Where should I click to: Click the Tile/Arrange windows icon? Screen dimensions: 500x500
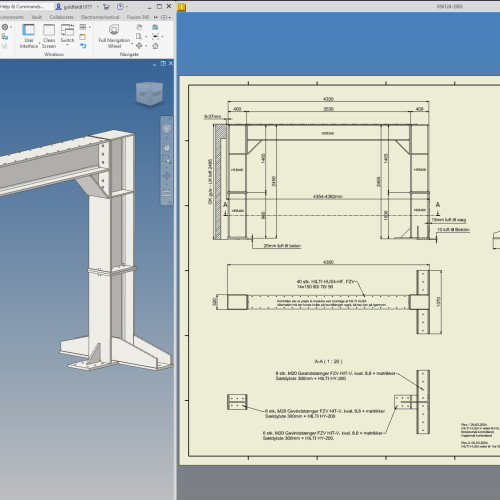83,27
